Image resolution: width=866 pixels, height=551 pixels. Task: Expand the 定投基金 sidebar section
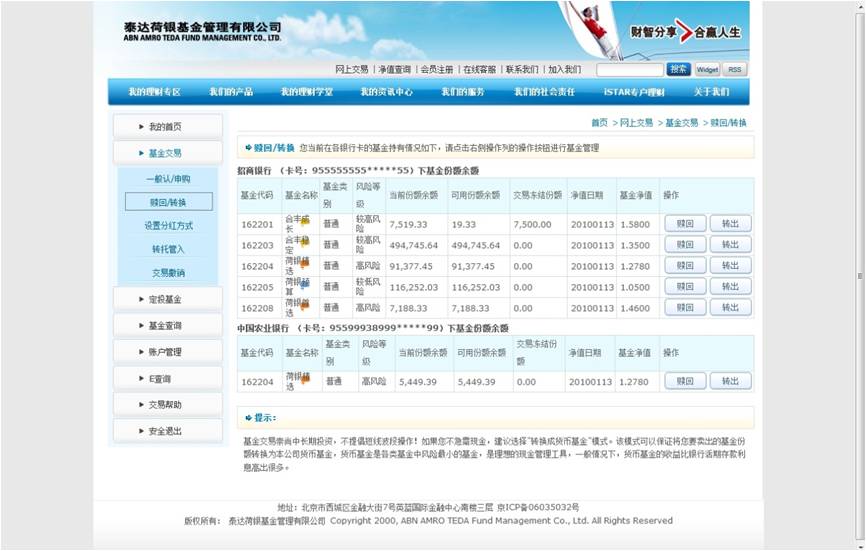pos(168,299)
